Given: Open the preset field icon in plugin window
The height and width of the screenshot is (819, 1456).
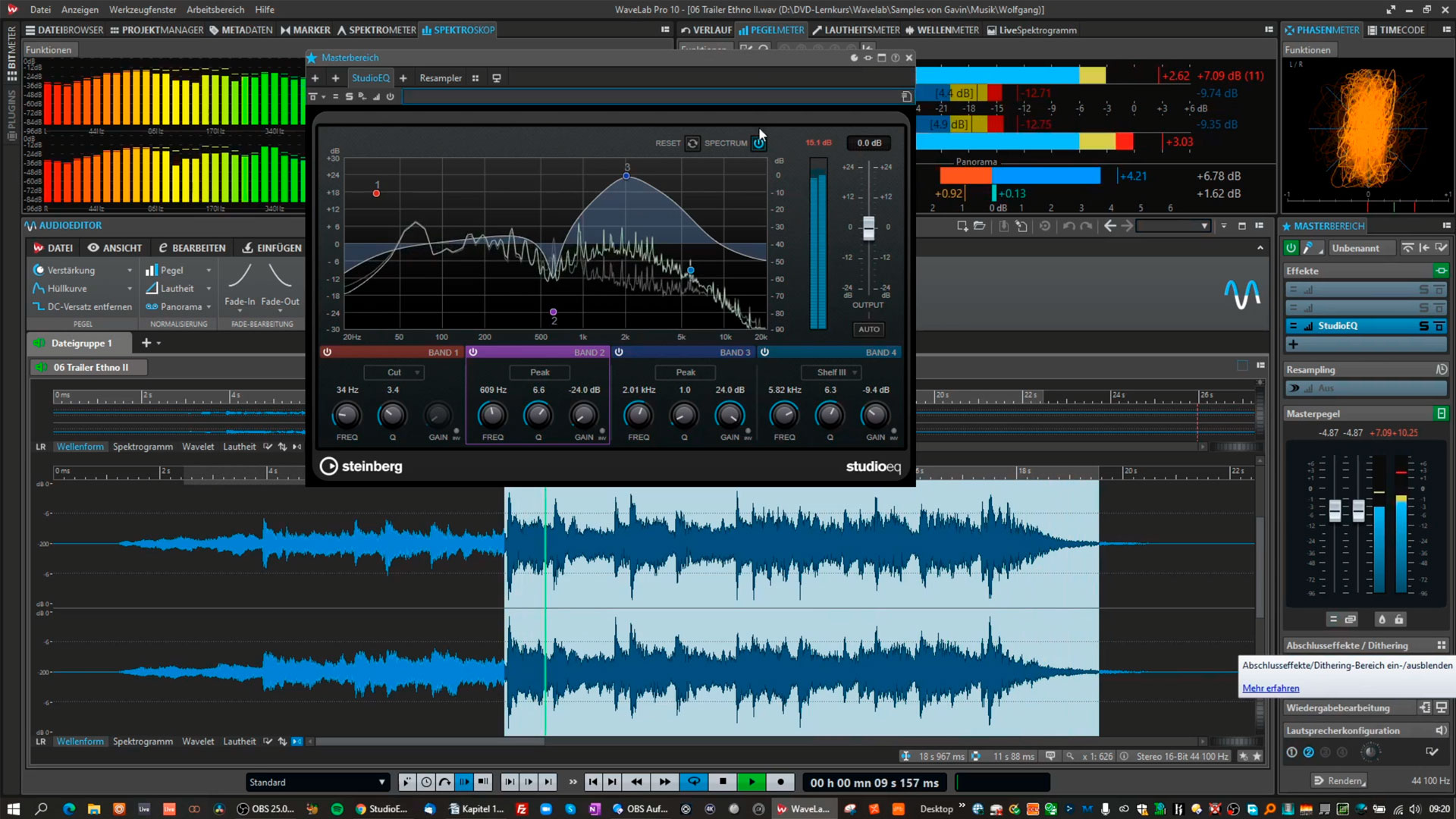Looking at the screenshot, I should 906,97.
